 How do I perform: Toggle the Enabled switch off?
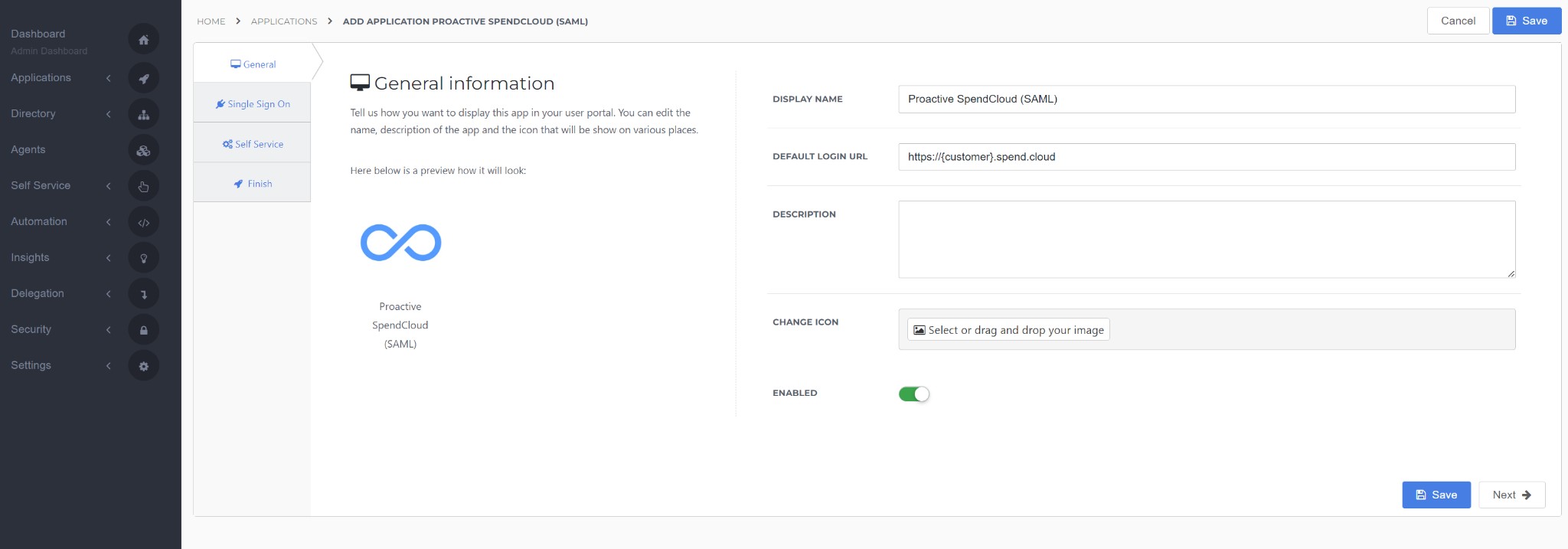tap(914, 394)
